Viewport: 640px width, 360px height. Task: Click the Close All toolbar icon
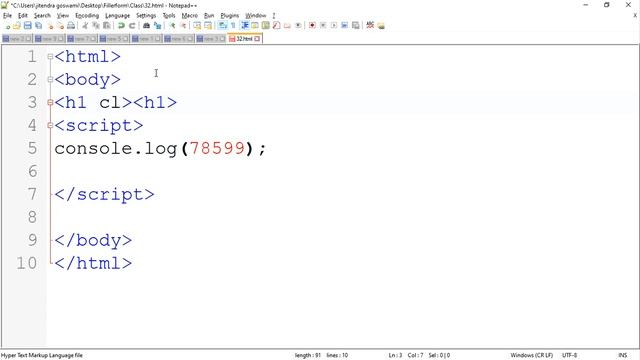[x=60, y=26]
